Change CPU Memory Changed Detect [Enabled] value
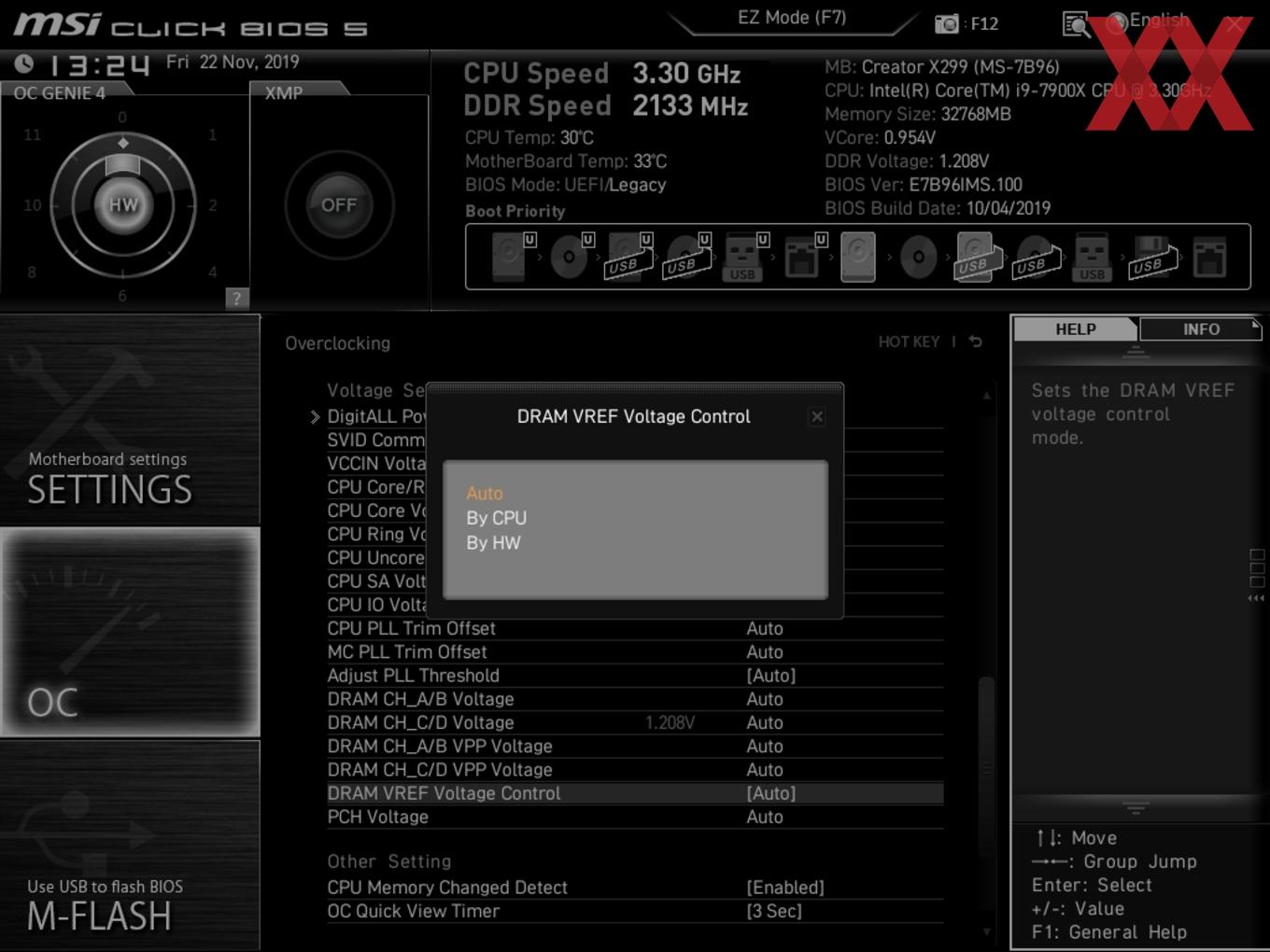 tap(785, 888)
